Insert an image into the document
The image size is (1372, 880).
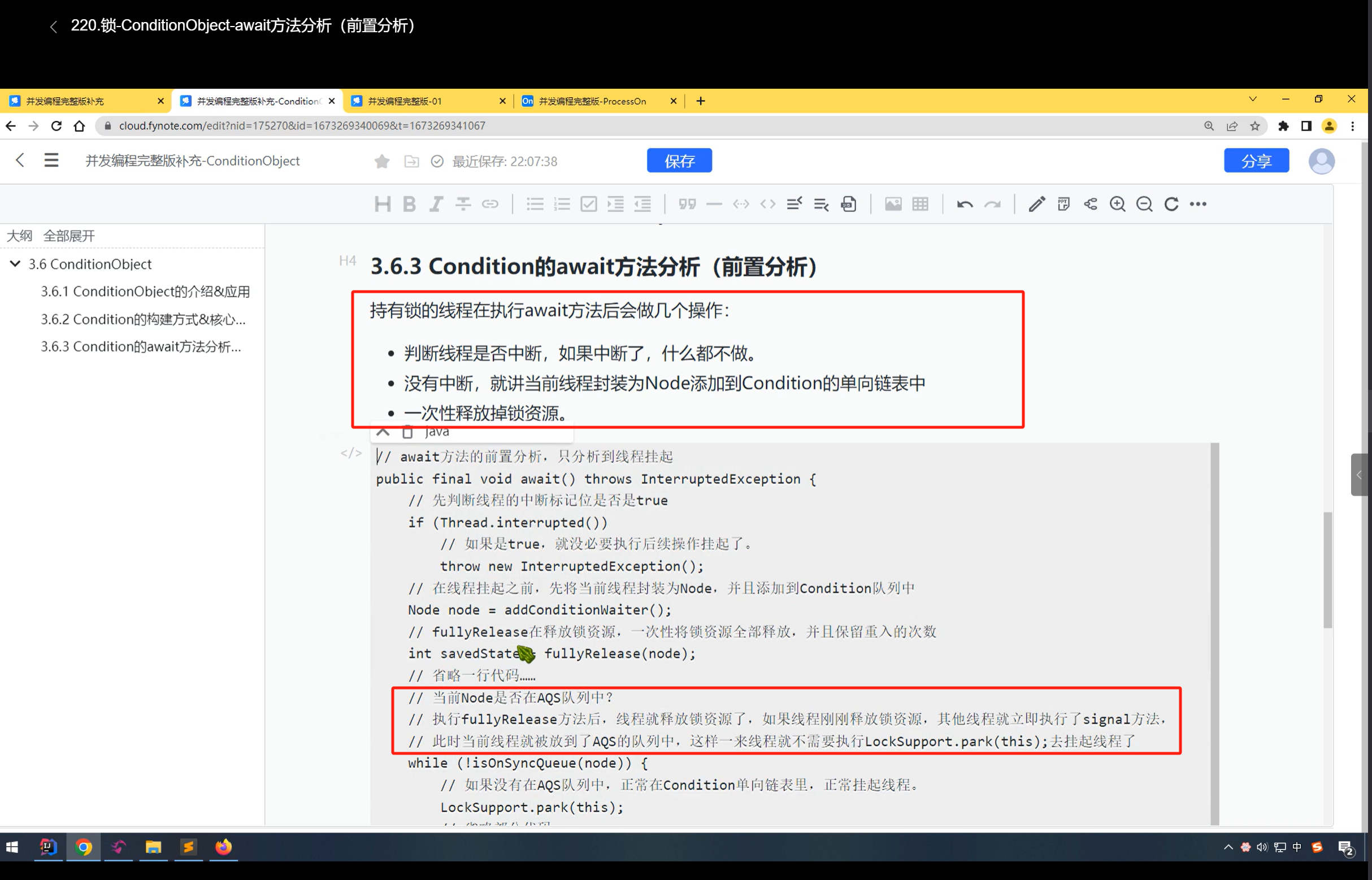click(893, 204)
